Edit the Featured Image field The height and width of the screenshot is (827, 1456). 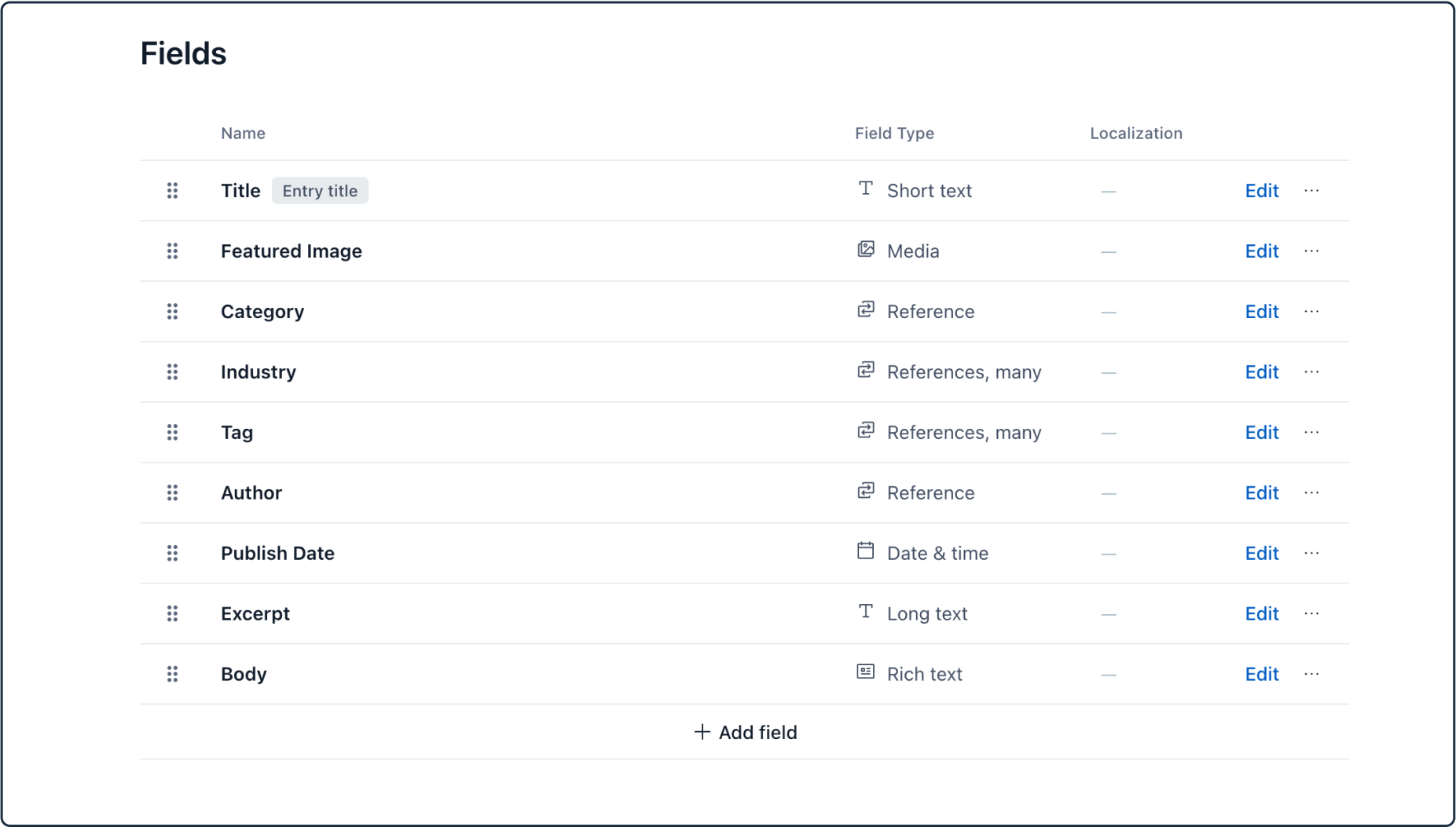[x=1261, y=251]
